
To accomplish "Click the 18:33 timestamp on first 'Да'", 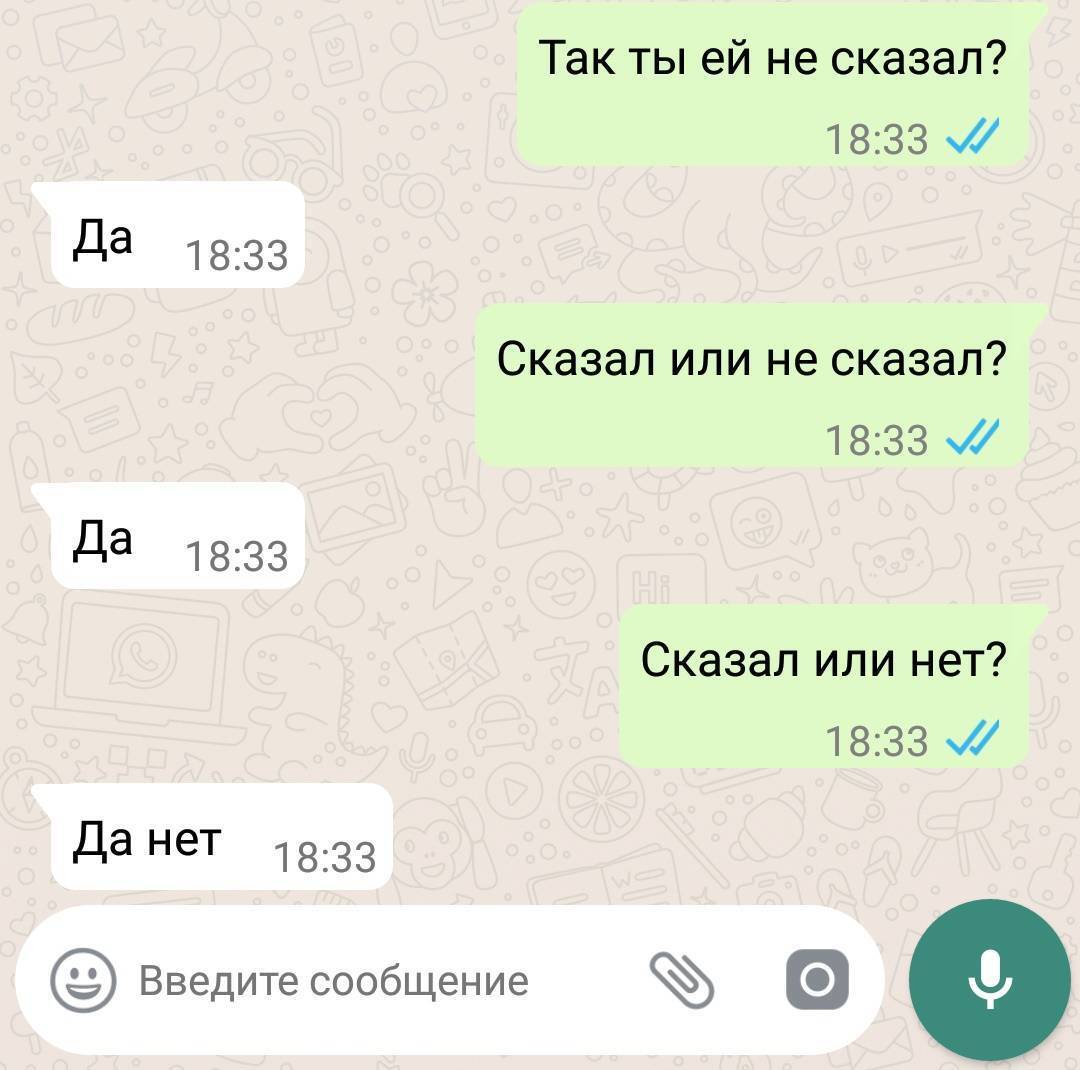I will pos(237,256).
